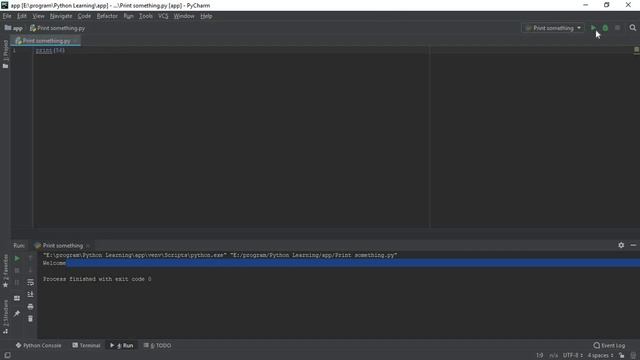Screen dimensions: 640x360
Task: Open the TODO tool window
Action: pos(158,345)
